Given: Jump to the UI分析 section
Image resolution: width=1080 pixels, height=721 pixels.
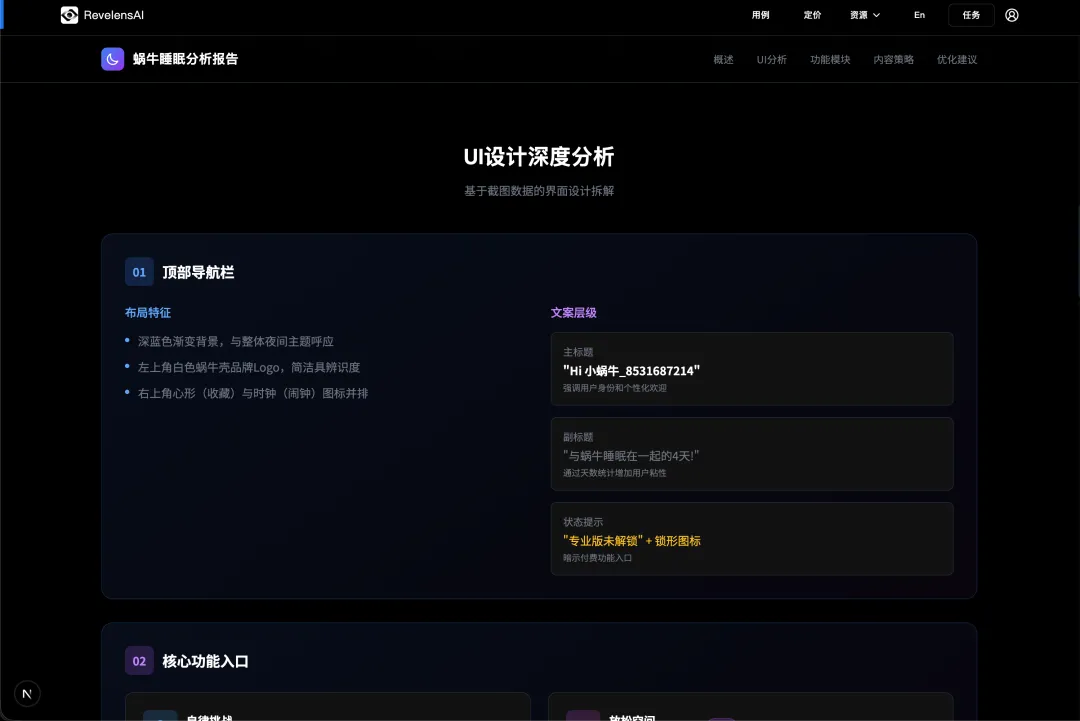Looking at the screenshot, I should click(x=771, y=60).
